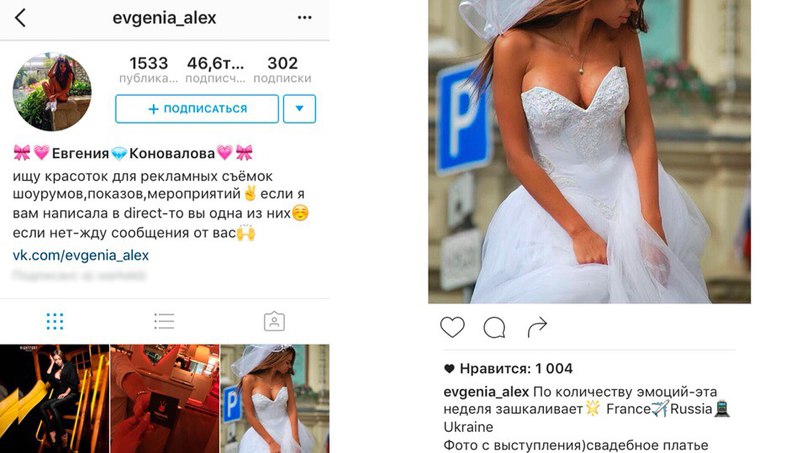Open the 302 подписки following list
Screen dimensions: 807x453
282,69
